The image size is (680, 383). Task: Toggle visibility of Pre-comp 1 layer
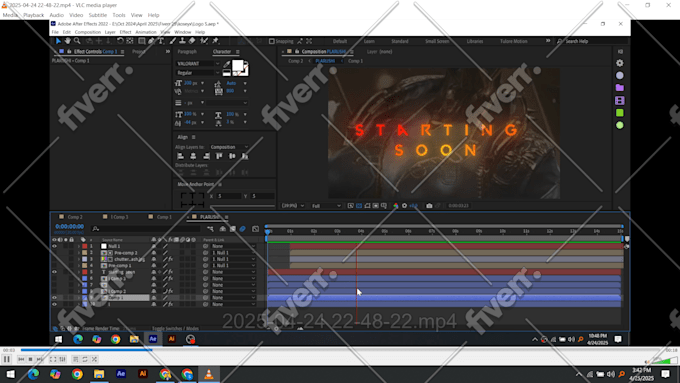pos(54,265)
